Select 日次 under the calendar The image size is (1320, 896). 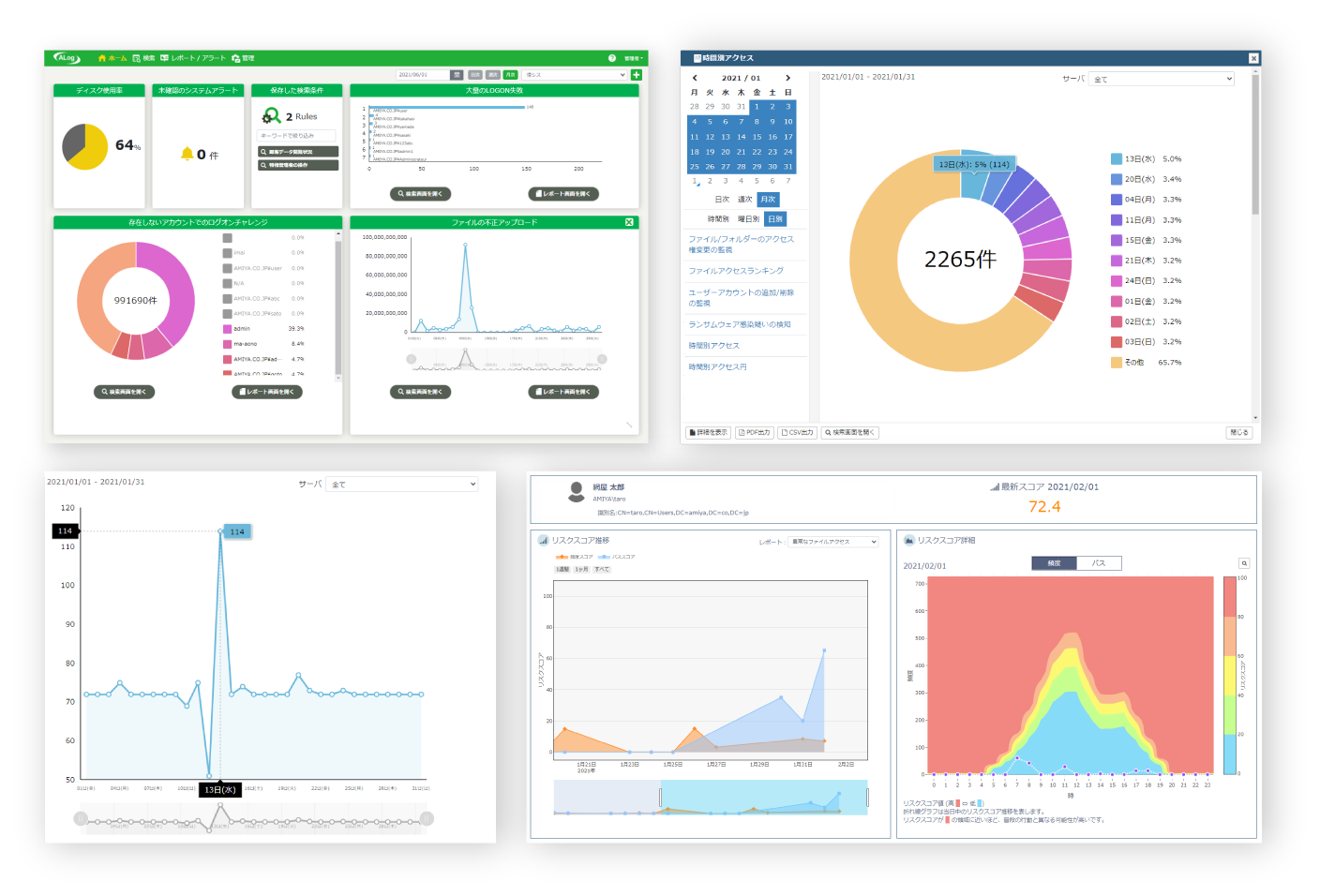[x=722, y=200]
